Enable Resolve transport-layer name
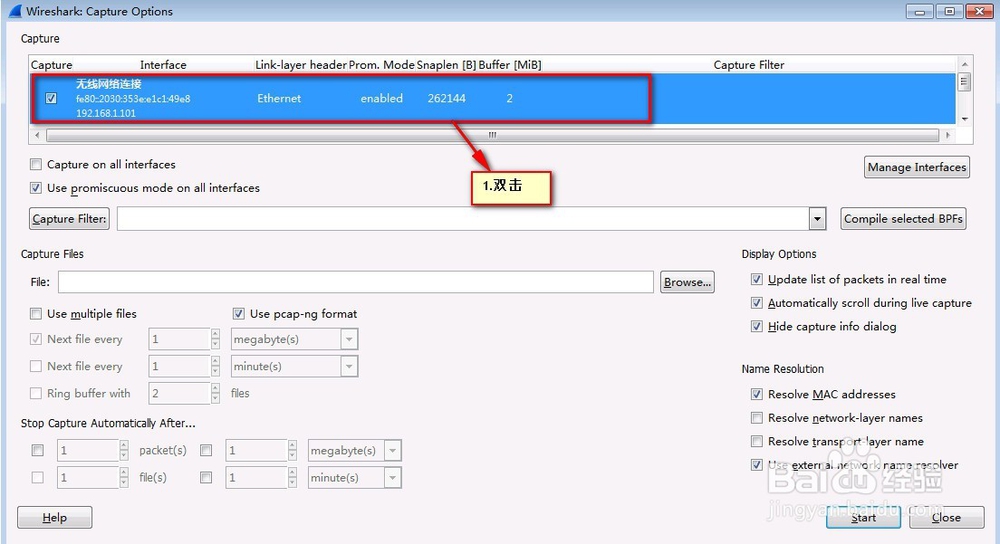The height and width of the screenshot is (544, 1000). 756,441
